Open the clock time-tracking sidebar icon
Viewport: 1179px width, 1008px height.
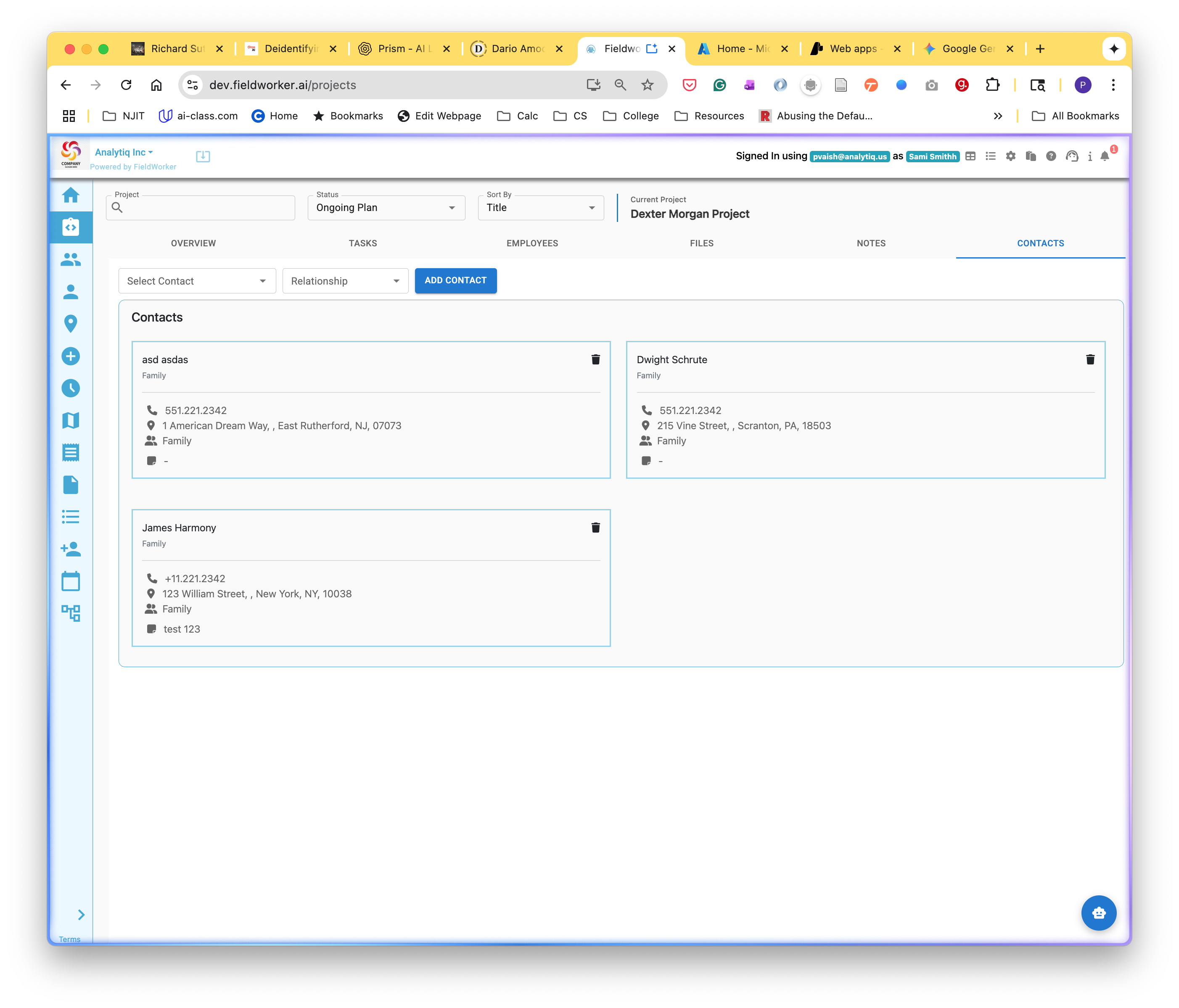pyautogui.click(x=71, y=388)
